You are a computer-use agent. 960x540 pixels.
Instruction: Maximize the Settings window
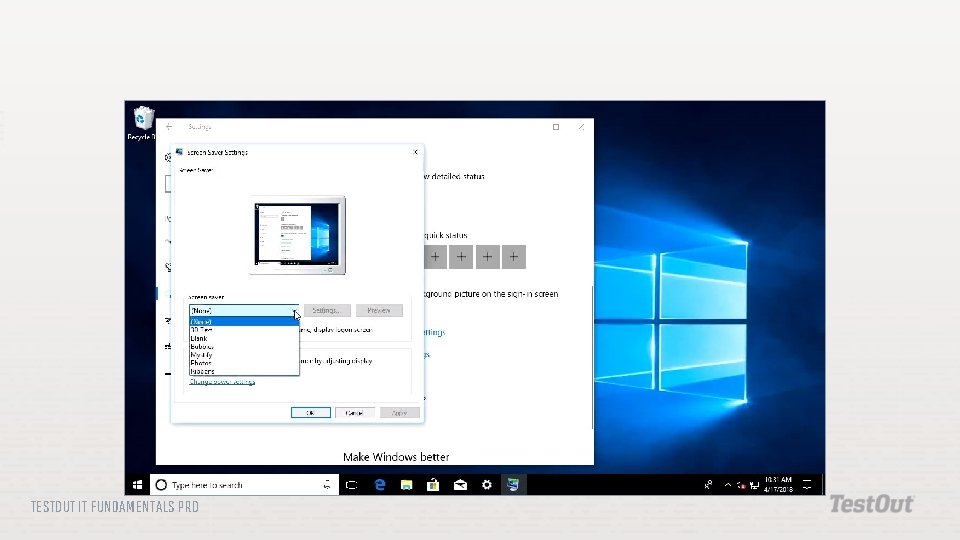[556, 127]
